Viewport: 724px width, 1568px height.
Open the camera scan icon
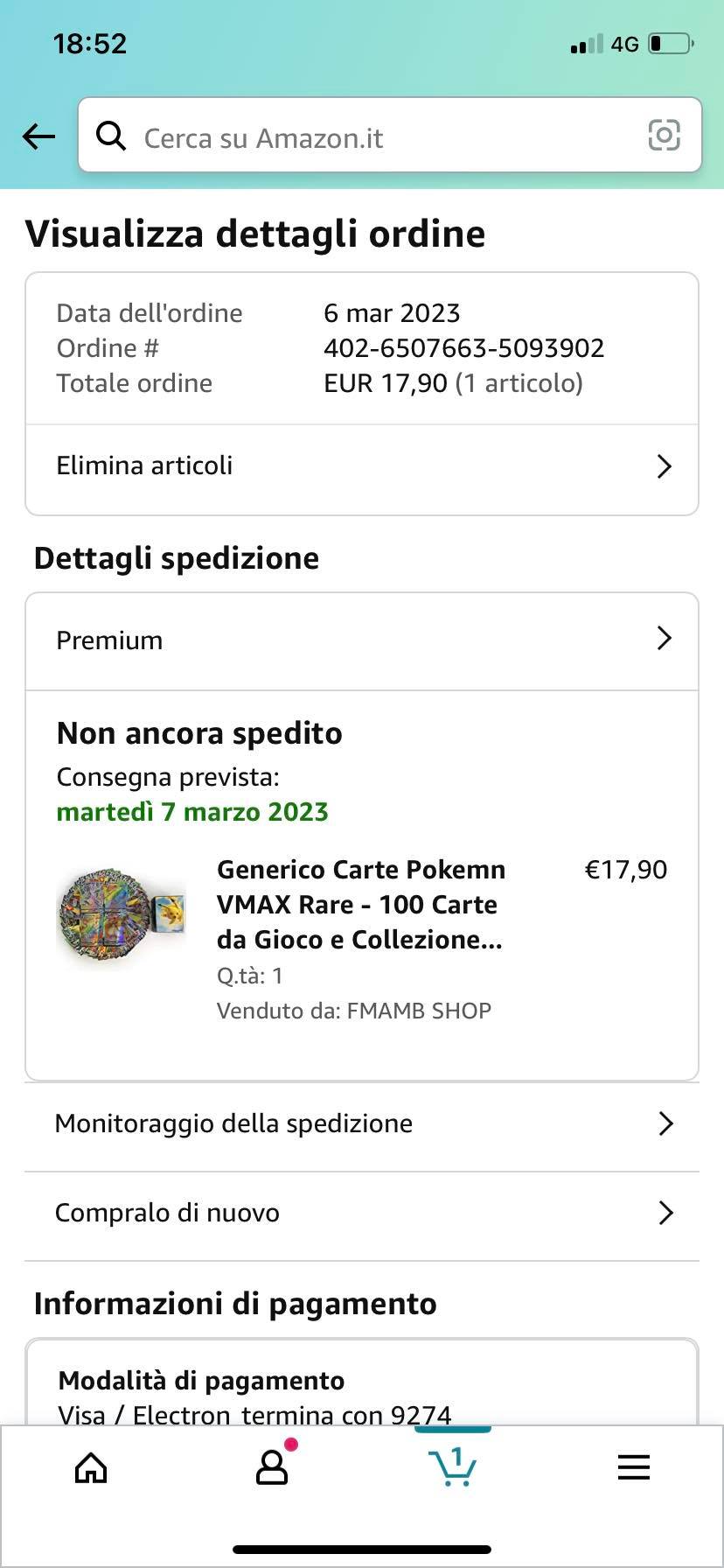click(x=664, y=136)
